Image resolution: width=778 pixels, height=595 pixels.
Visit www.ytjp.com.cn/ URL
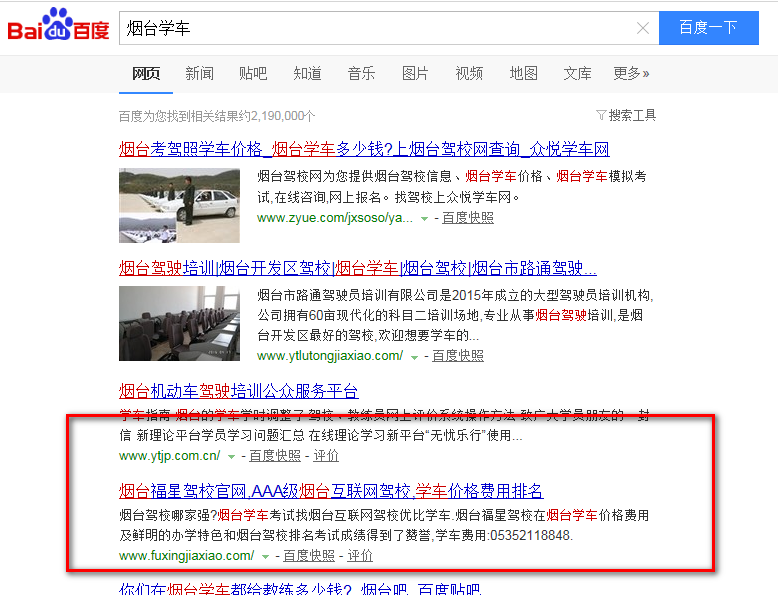170,456
